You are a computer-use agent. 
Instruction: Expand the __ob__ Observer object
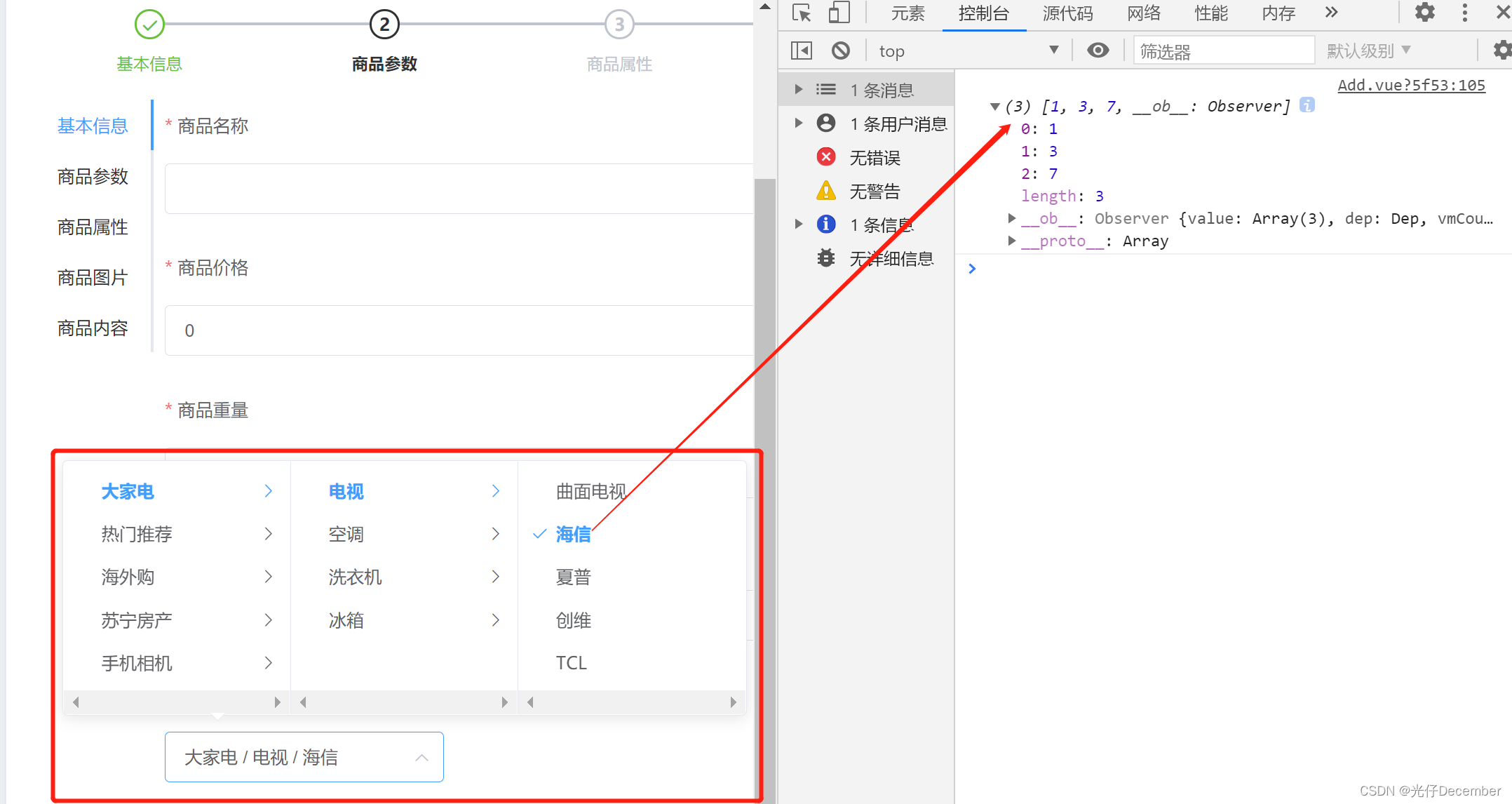coord(1011,218)
